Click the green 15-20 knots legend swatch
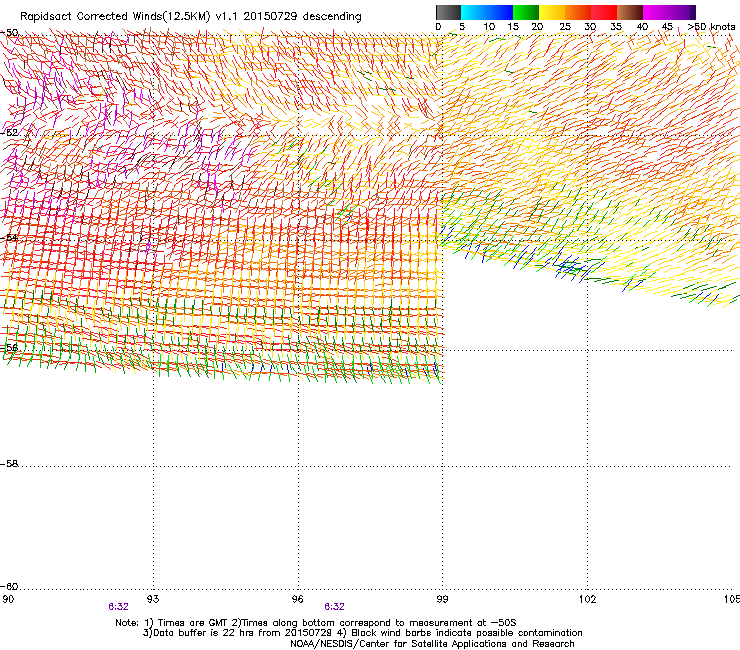 (526, 12)
